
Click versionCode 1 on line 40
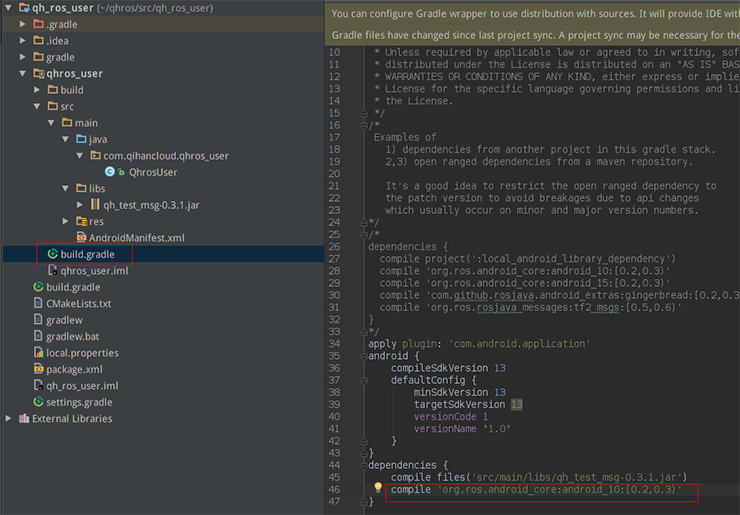point(450,416)
